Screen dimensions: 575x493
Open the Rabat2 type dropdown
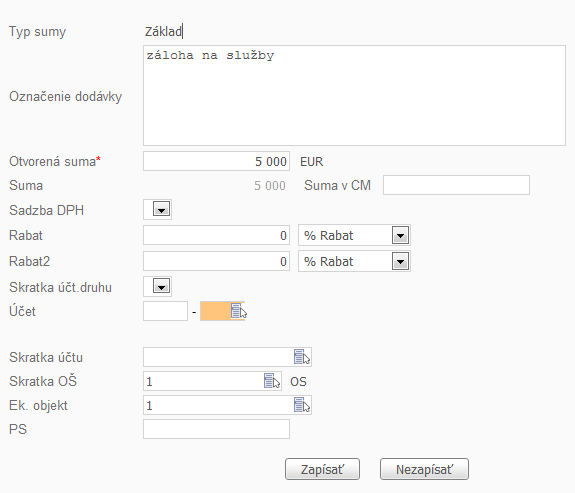coord(400,262)
